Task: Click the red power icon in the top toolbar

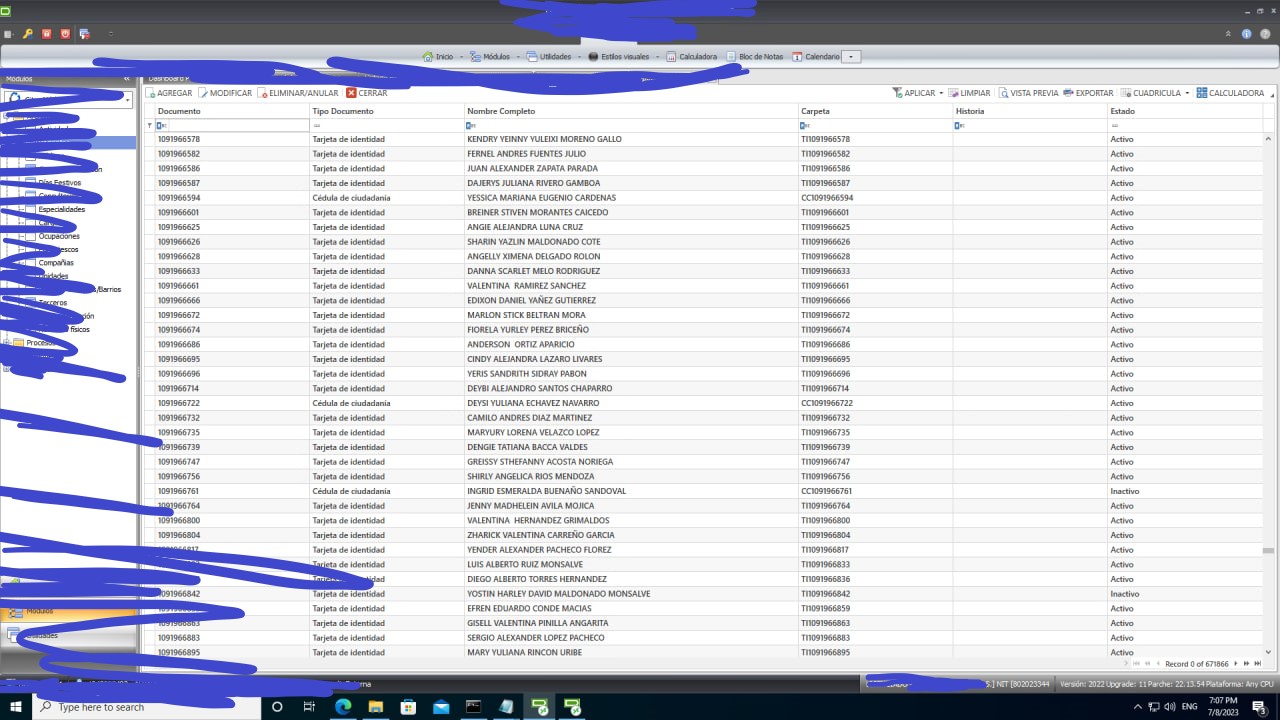Action: tap(66, 34)
